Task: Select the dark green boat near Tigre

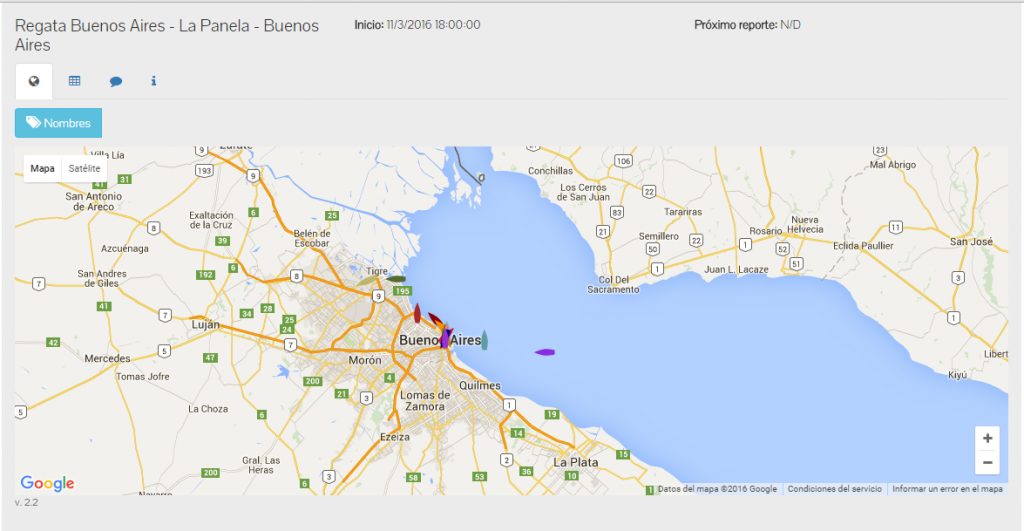Action: (x=396, y=279)
